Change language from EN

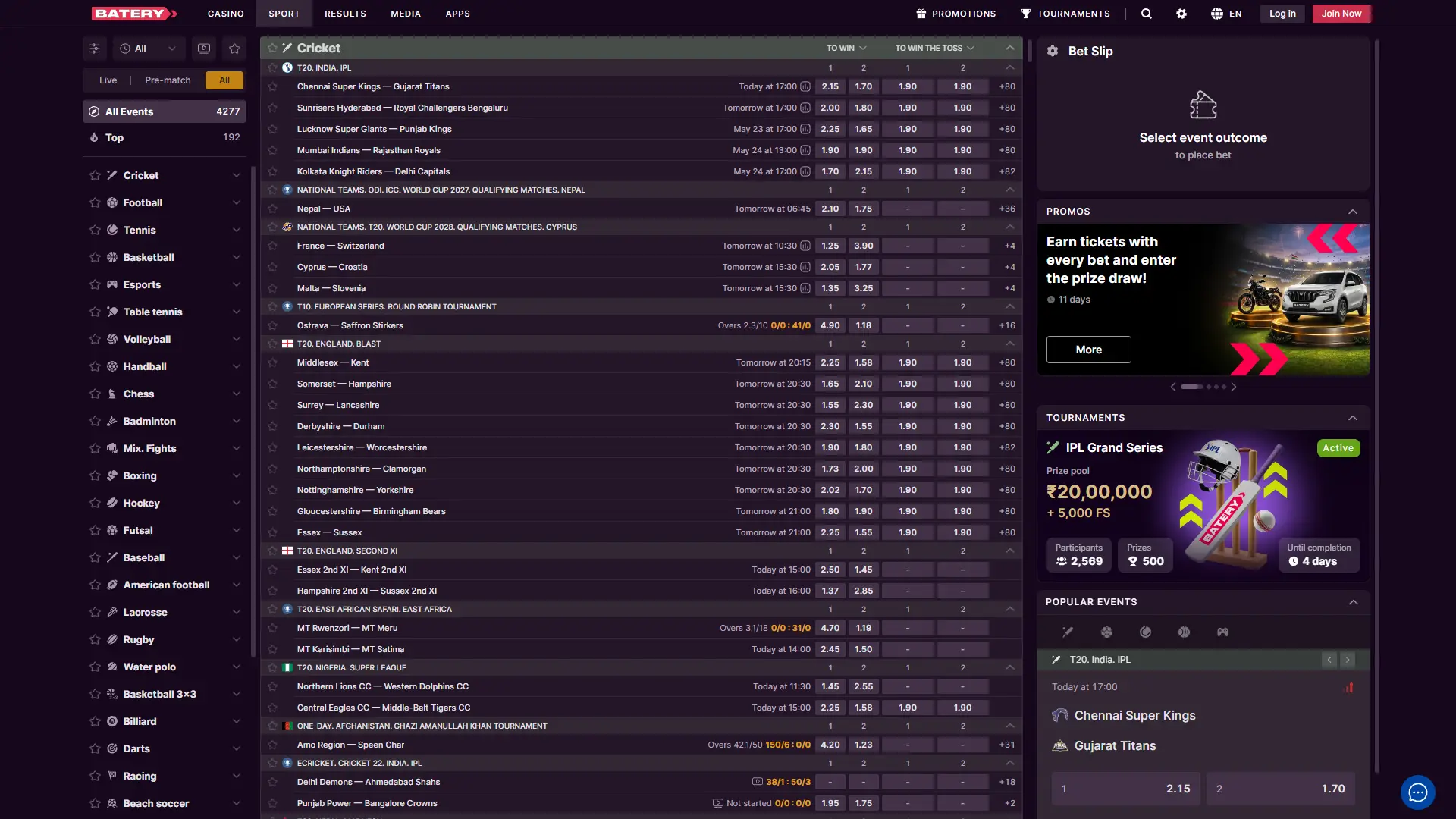1226,14
